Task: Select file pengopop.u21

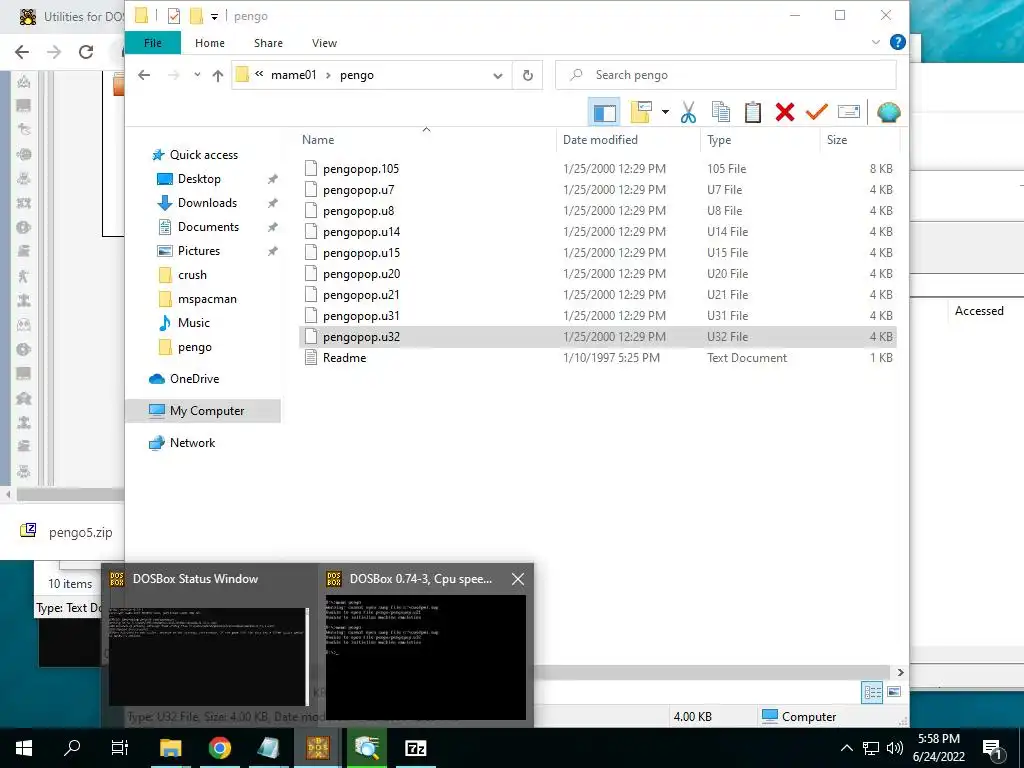Action: coord(361,295)
